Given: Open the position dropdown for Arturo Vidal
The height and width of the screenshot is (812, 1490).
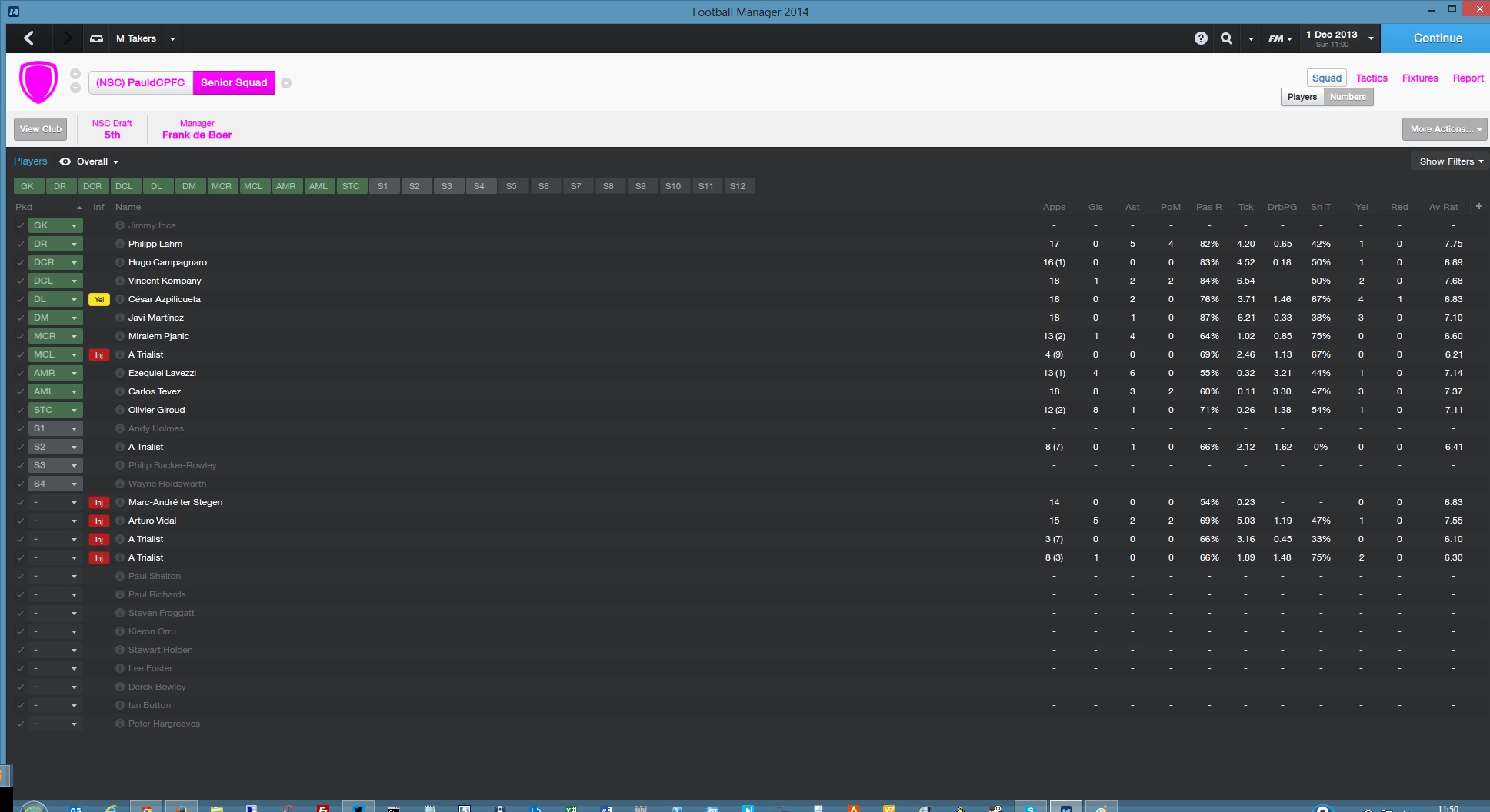Looking at the screenshot, I should (x=55, y=521).
